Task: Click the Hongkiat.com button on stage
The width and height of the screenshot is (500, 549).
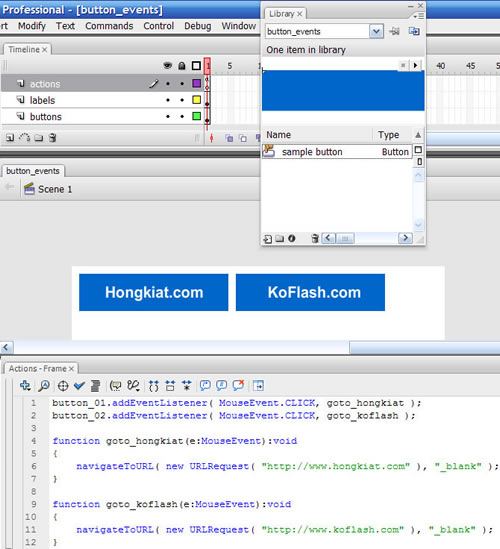Action: click(x=153, y=292)
